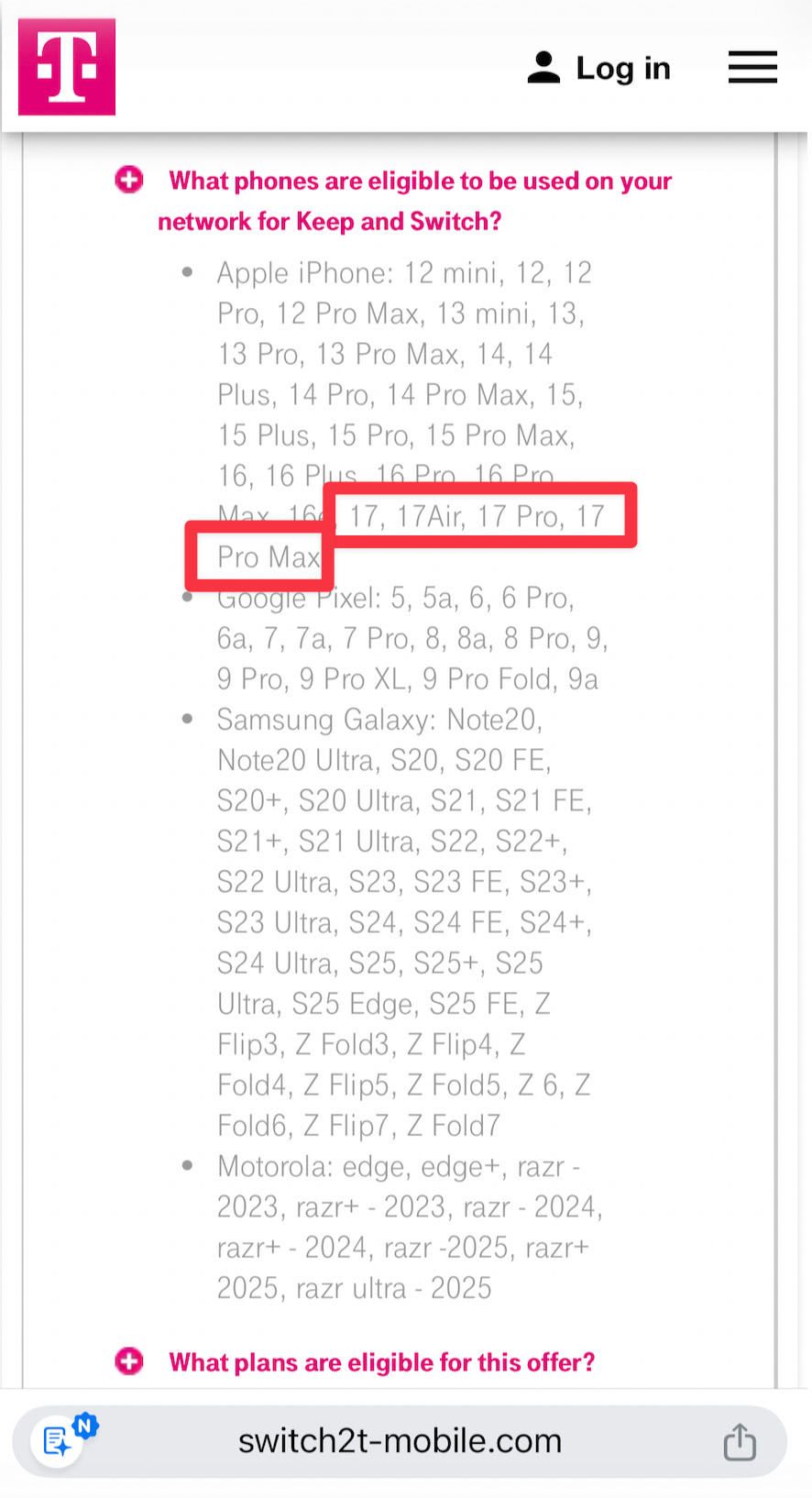Viewport: 812px width, 1498px height.
Task: Click the switch2t-mobile.com address field
Action: tap(400, 1441)
